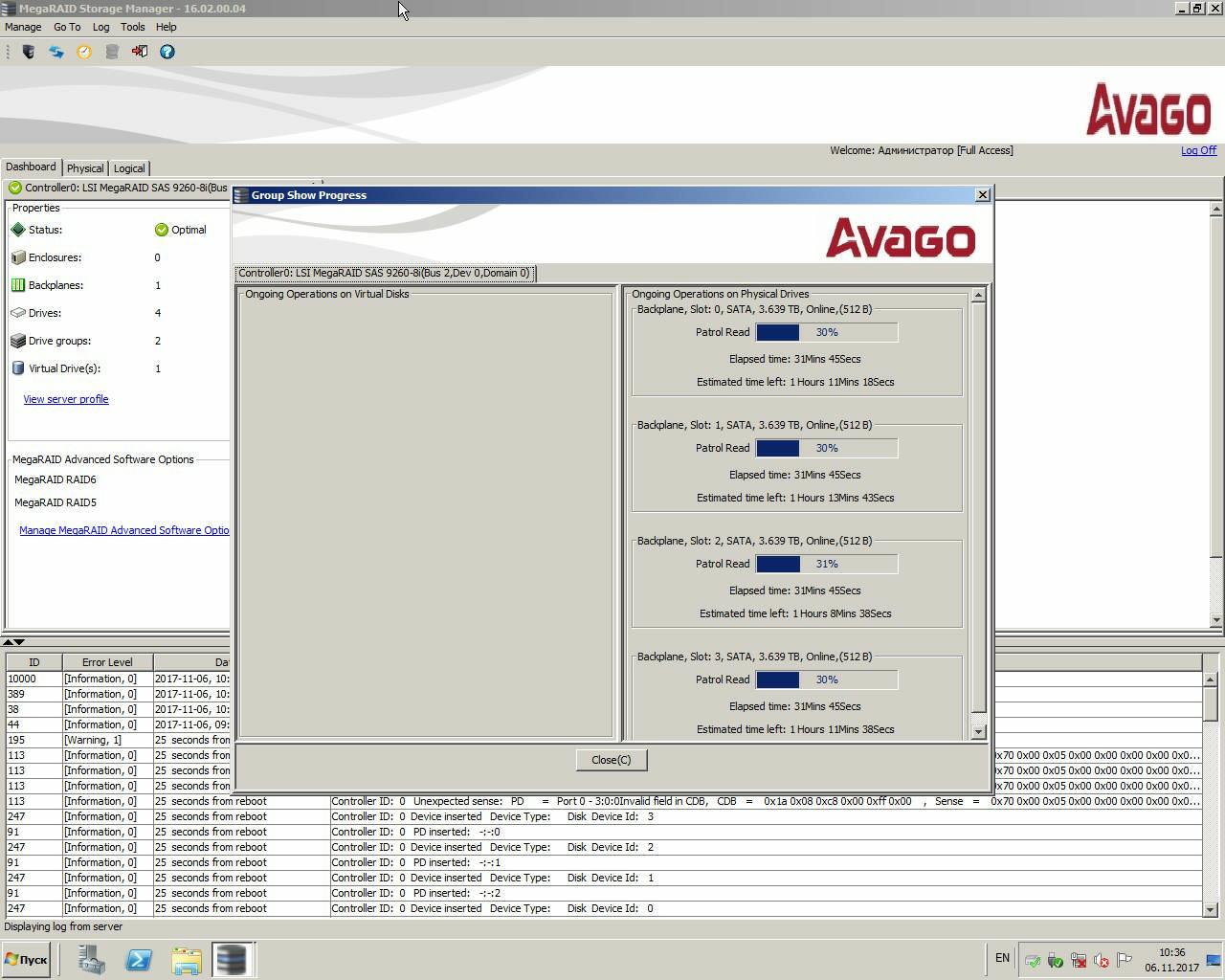This screenshot has height=980, width=1225.
Task: Click the grayed-out disk stack toolbar icon
Action: (112, 52)
